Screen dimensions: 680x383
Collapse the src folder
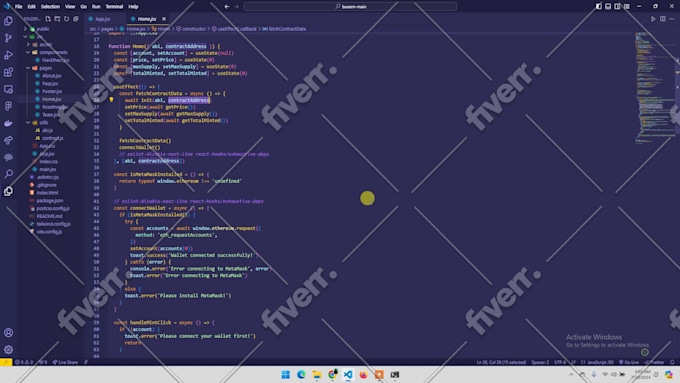(x=39, y=37)
